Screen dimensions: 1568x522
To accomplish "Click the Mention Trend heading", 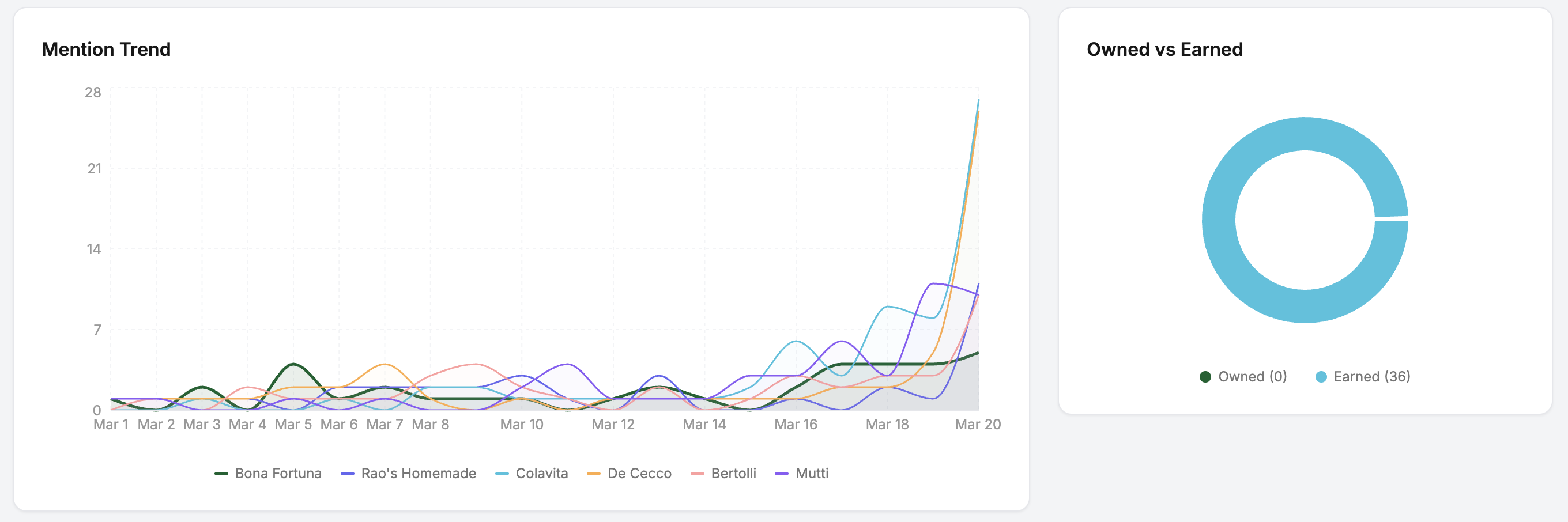I will coord(106,50).
